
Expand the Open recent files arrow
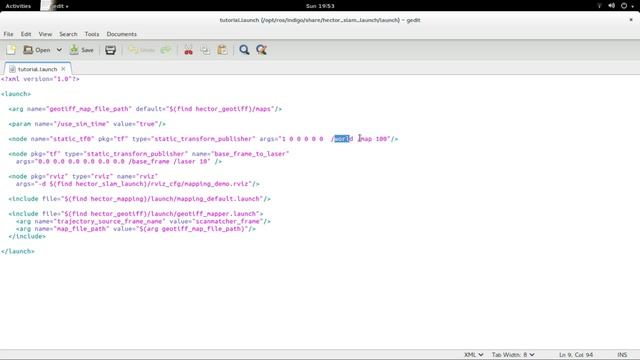pyautogui.click(x=59, y=50)
